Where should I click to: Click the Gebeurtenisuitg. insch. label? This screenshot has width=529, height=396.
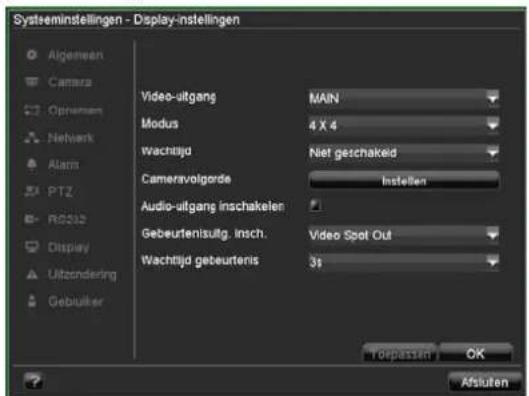coord(204,233)
